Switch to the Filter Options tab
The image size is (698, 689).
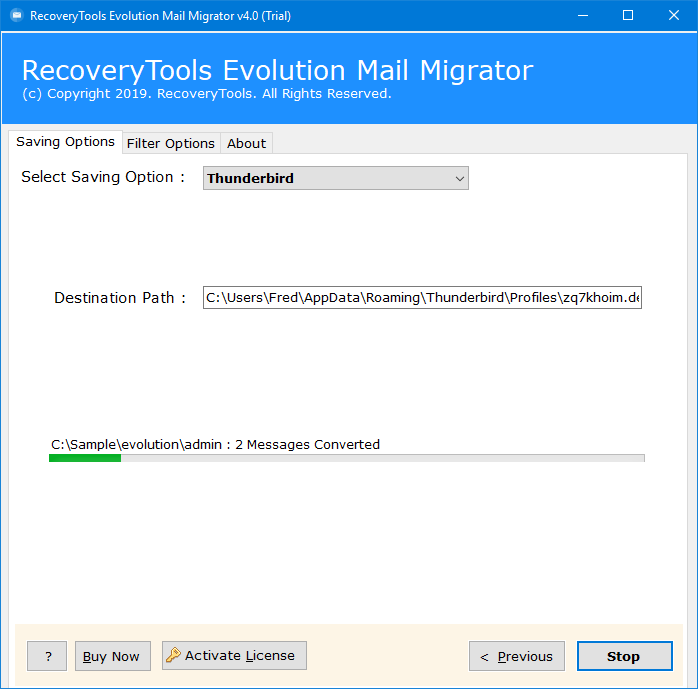(171, 143)
